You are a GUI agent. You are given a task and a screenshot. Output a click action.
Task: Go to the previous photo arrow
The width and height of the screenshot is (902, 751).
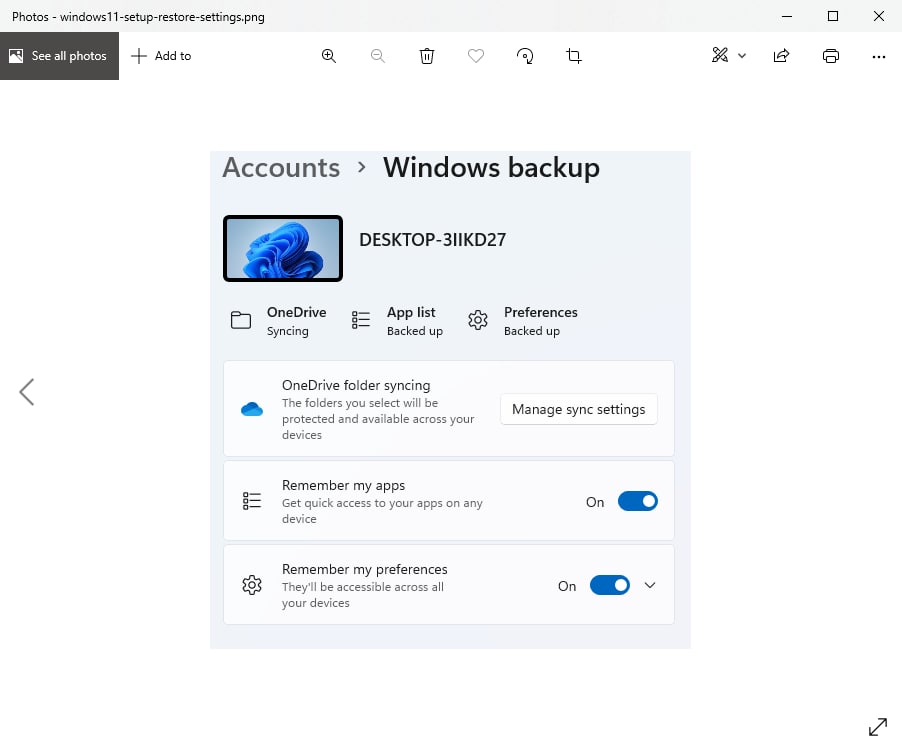coord(26,392)
